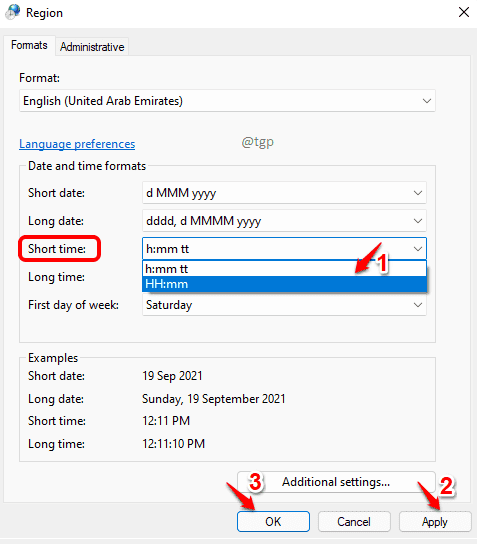
Task: Click the Region globe icon in title bar
Action: tap(13, 12)
